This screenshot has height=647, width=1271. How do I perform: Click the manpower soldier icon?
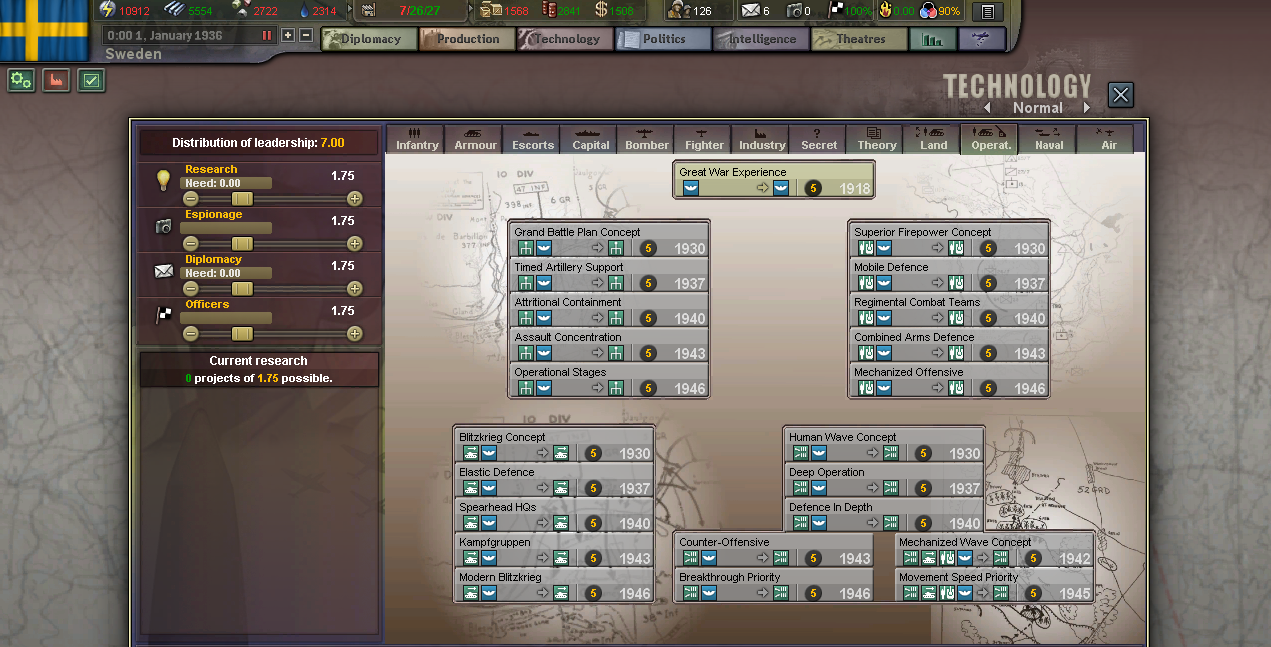pos(678,10)
